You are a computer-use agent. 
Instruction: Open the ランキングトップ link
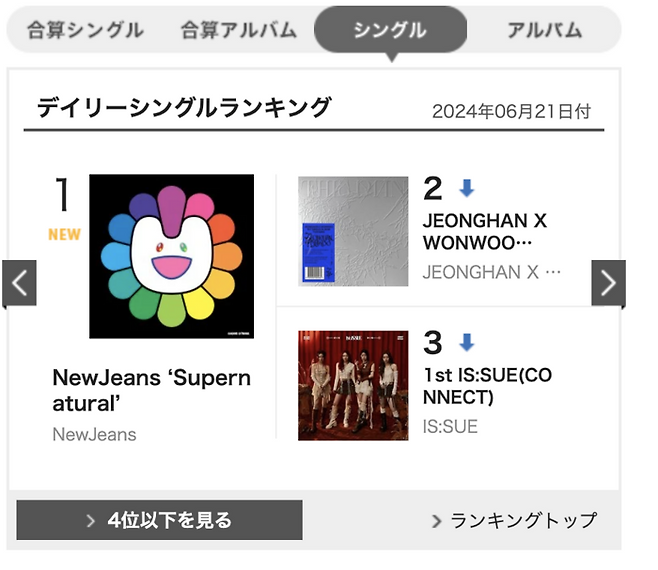click(x=523, y=521)
